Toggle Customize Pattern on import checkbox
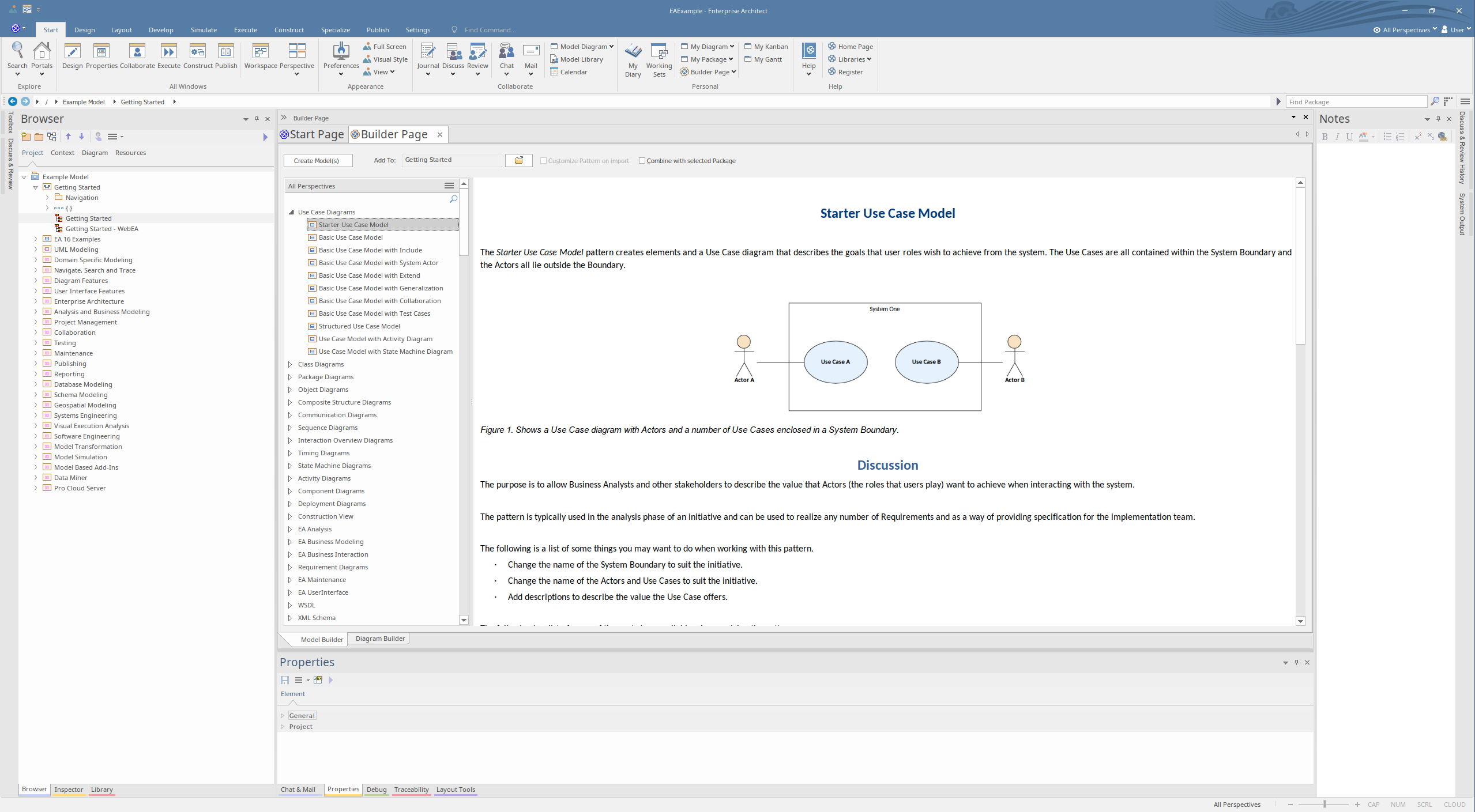Image resolution: width=1475 pixels, height=812 pixels. [543, 161]
